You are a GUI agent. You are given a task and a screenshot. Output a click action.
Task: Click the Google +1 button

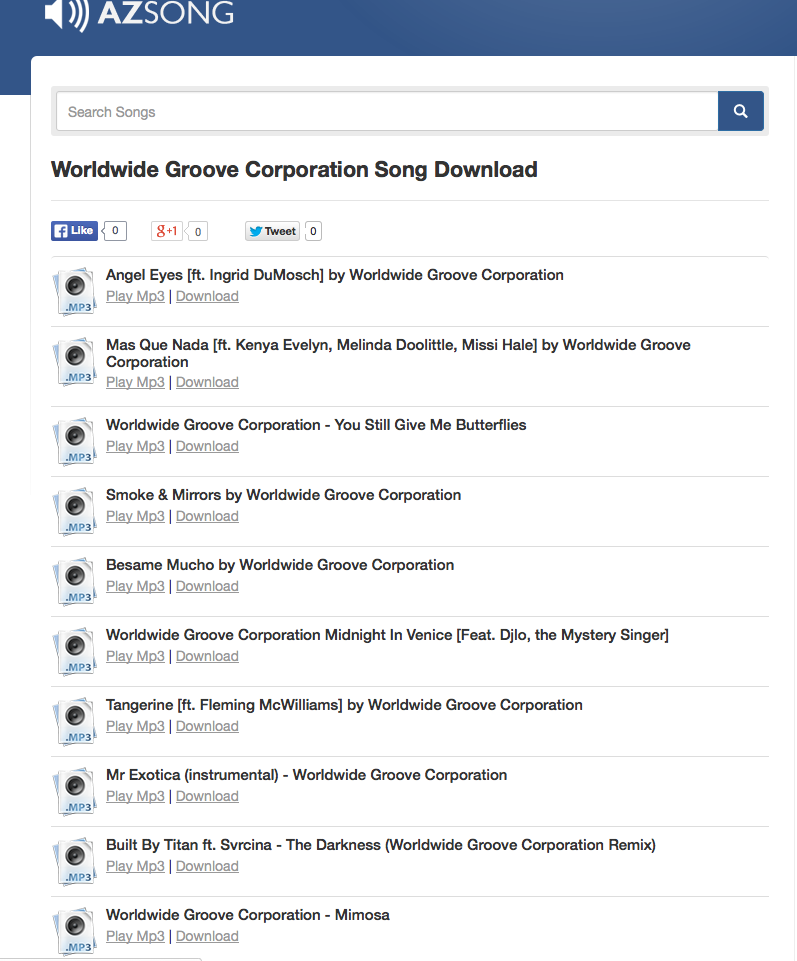(x=167, y=231)
